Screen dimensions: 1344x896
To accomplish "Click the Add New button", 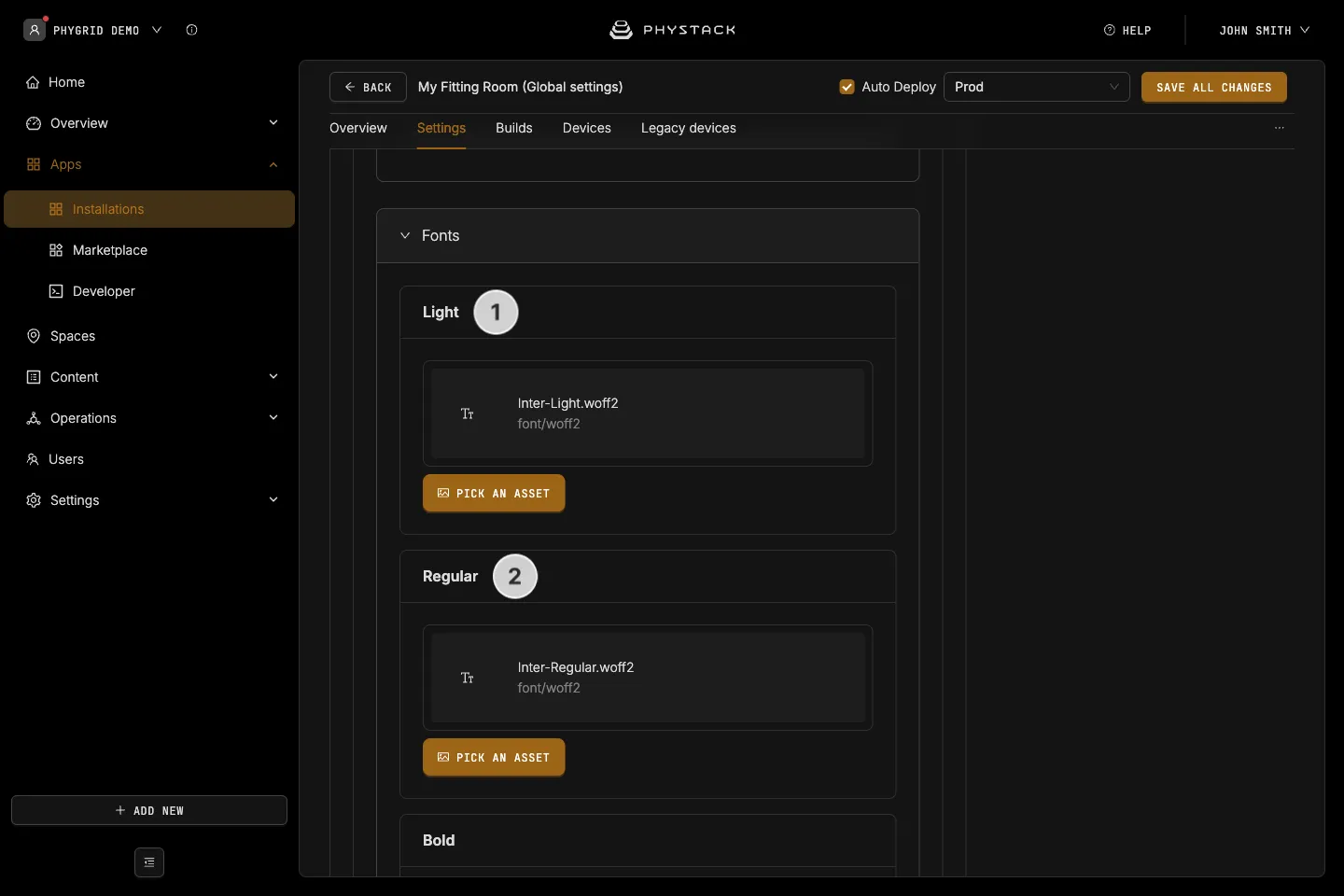I will tap(149, 810).
